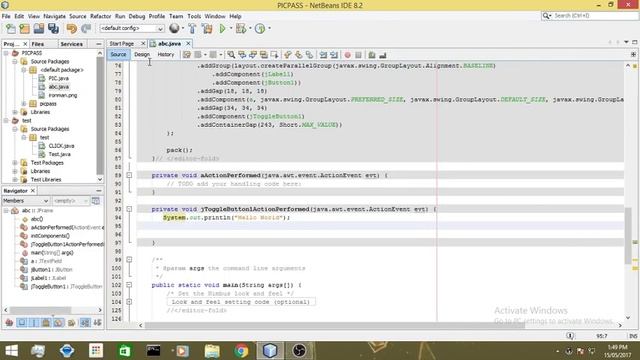Screen dimensions: 640x360
Task: Toggle Fully Qualified Names in Navigator
Action: click(71, 323)
